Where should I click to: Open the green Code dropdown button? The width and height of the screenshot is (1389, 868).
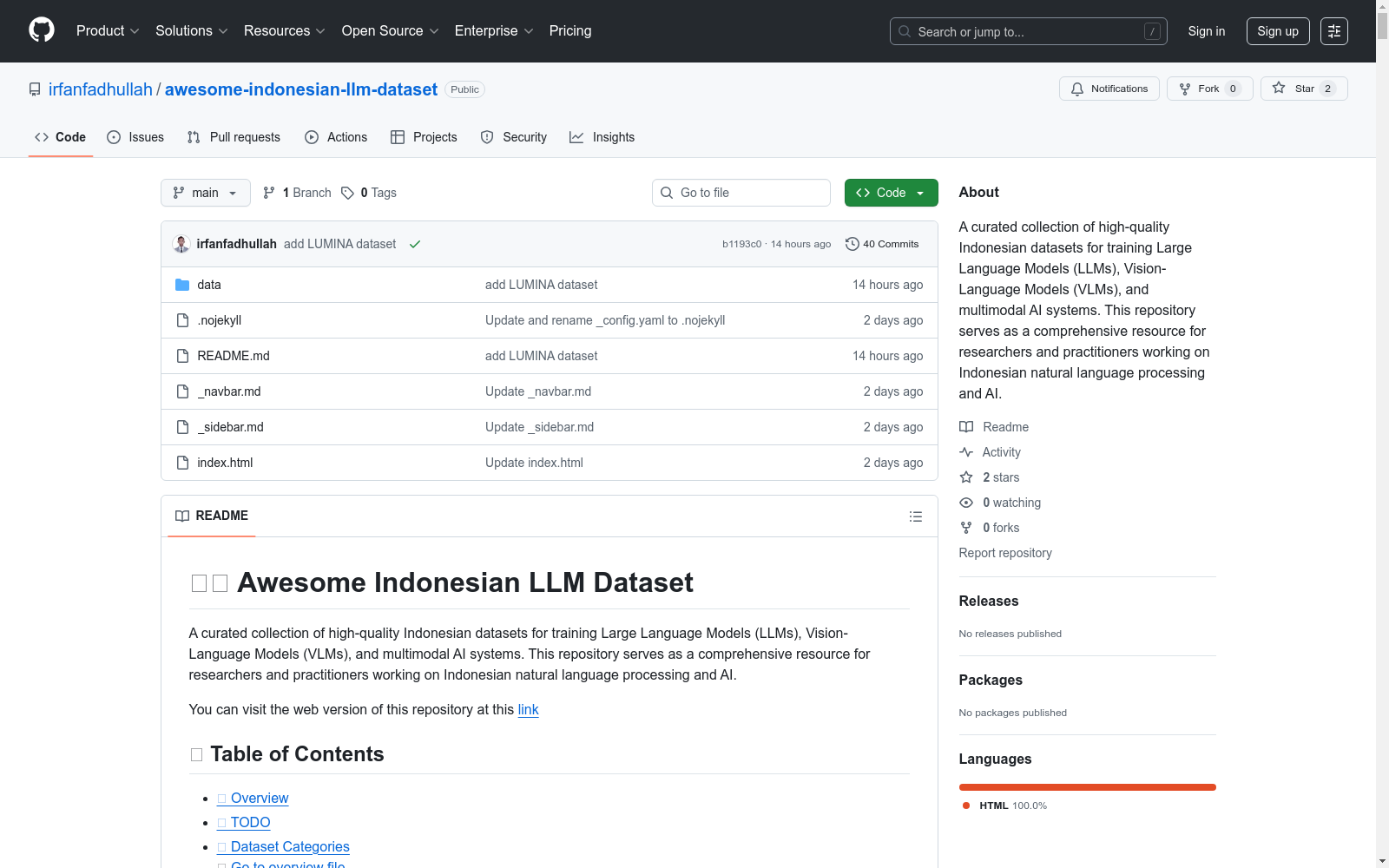[891, 193]
